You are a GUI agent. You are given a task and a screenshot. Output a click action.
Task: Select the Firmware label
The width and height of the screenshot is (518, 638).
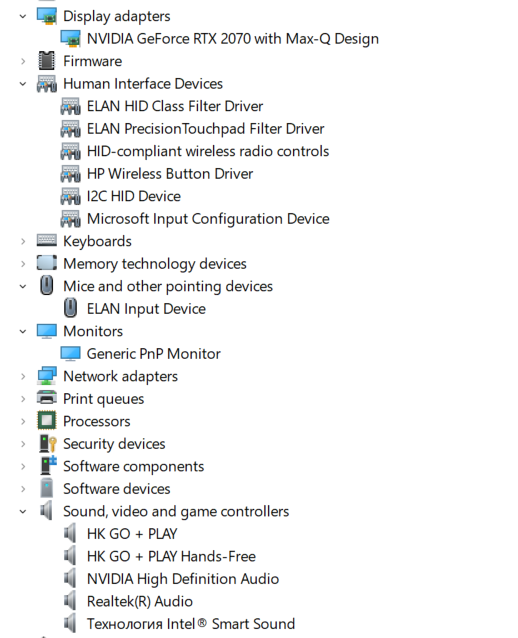pyautogui.click(x=93, y=61)
